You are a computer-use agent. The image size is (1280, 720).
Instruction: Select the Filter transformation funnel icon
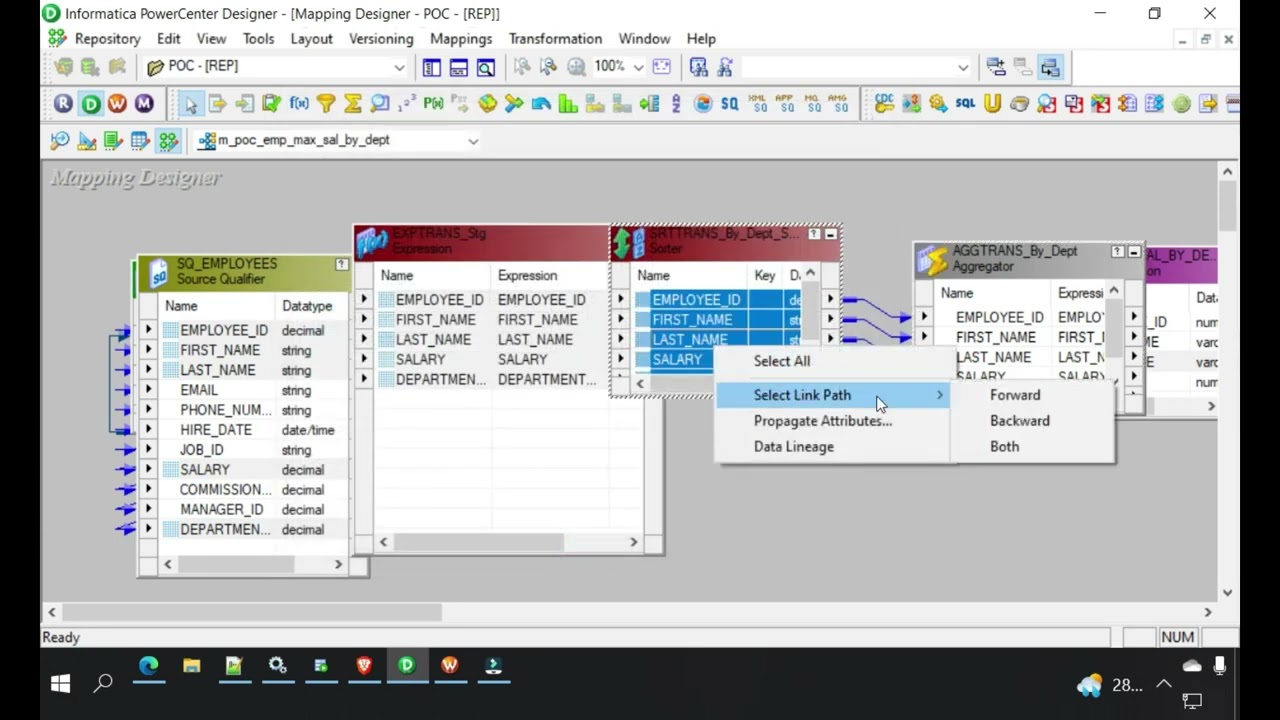(325, 104)
